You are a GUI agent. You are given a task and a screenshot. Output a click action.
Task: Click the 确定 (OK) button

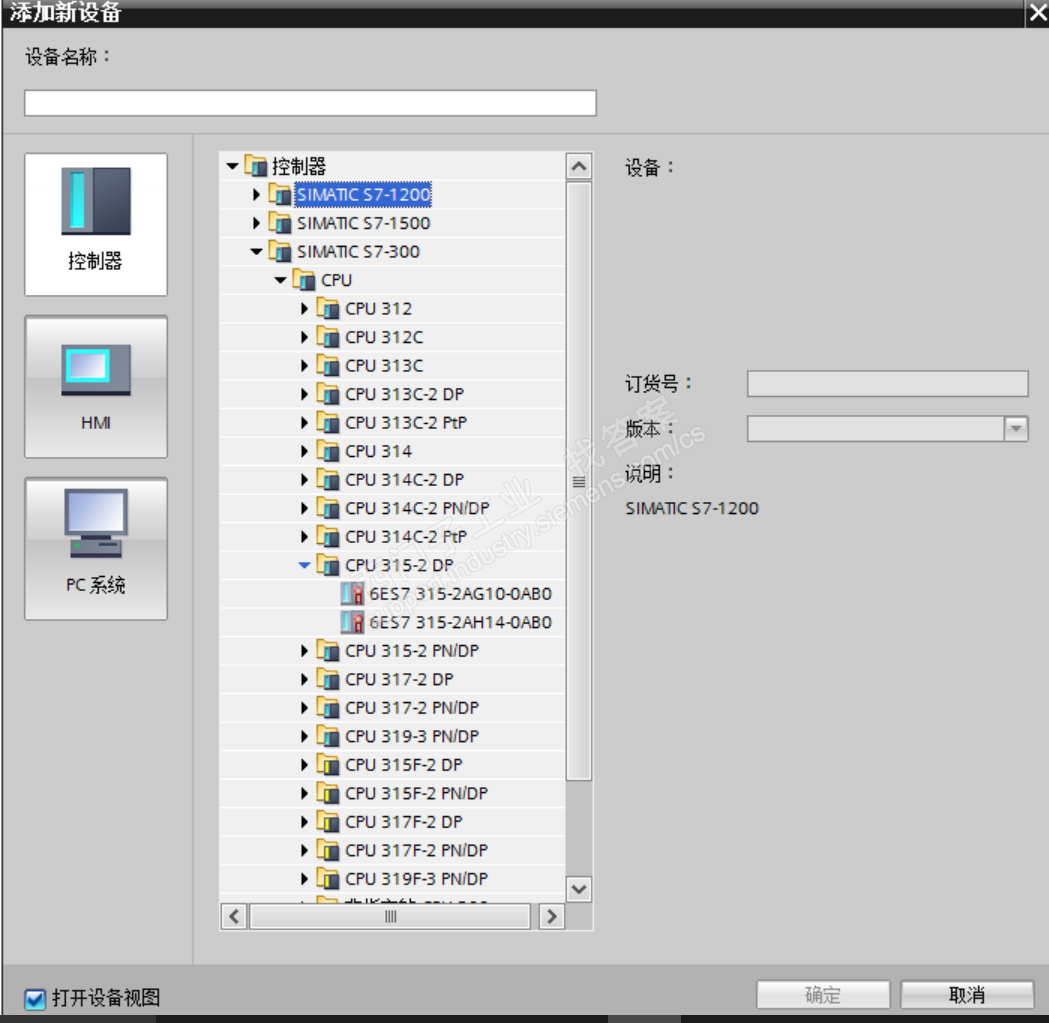[823, 995]
